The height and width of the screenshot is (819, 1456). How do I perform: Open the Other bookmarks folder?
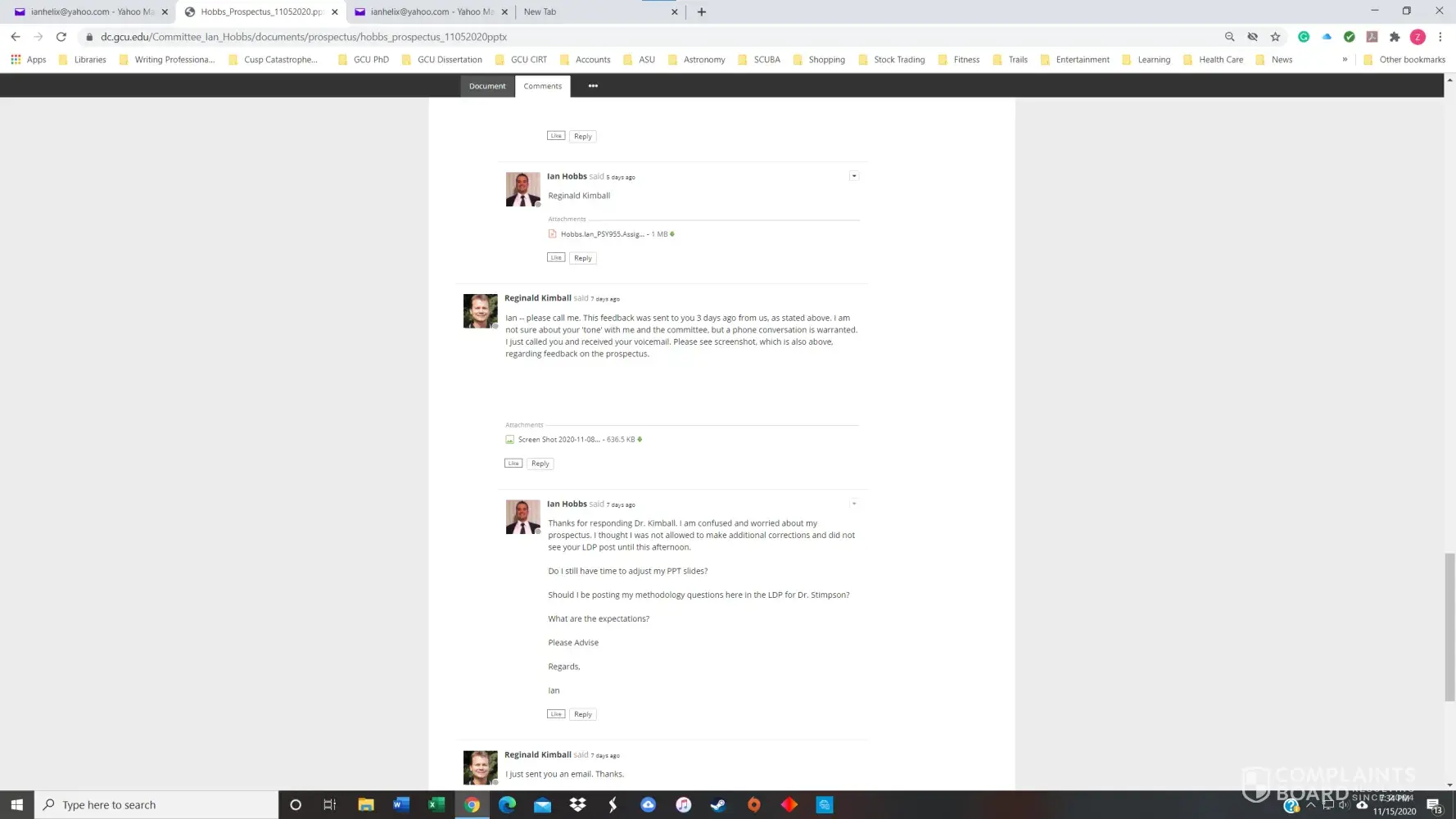[x=1404, y=60]
